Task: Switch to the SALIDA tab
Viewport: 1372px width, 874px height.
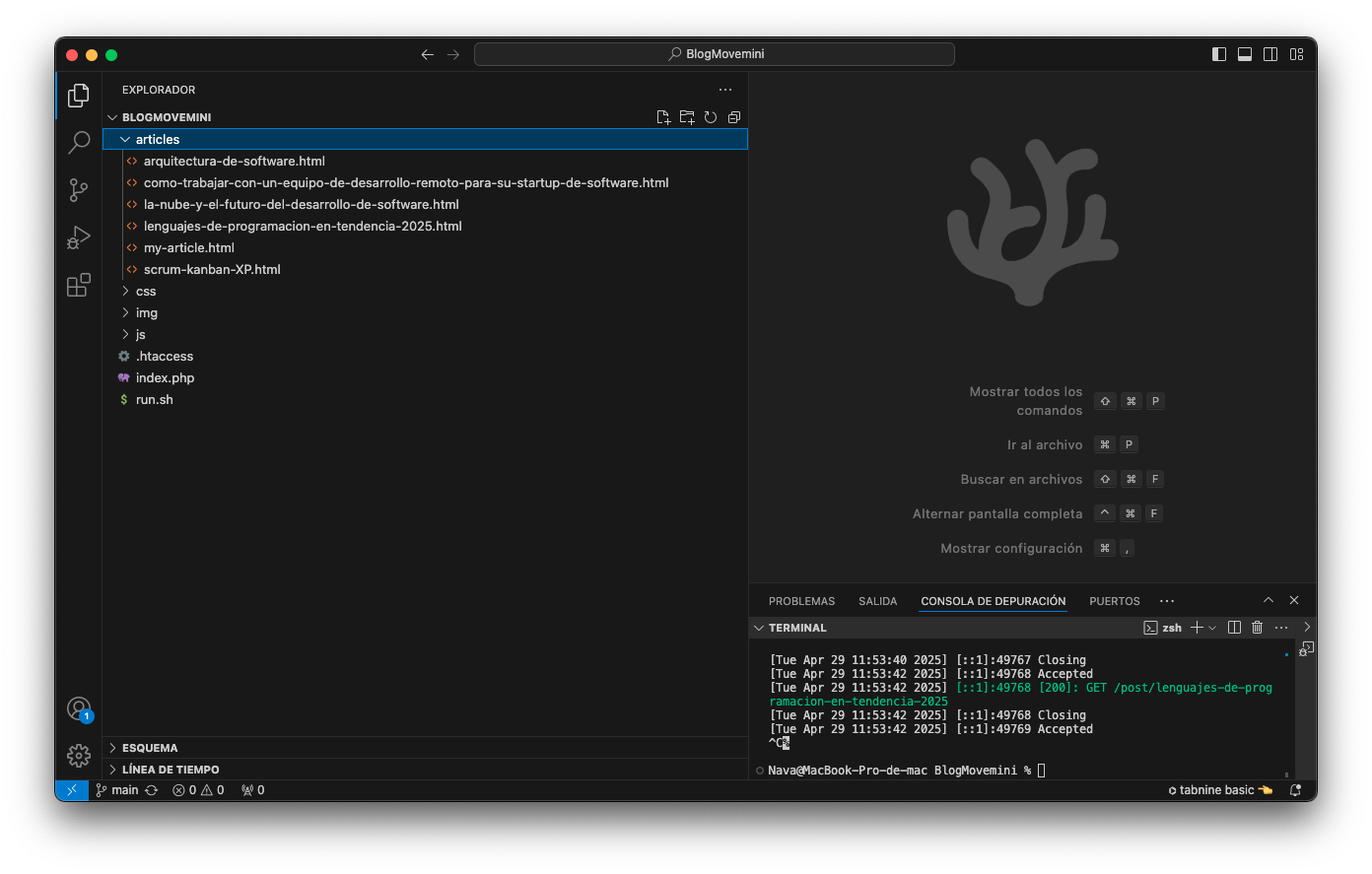Action: pos(877,601)
